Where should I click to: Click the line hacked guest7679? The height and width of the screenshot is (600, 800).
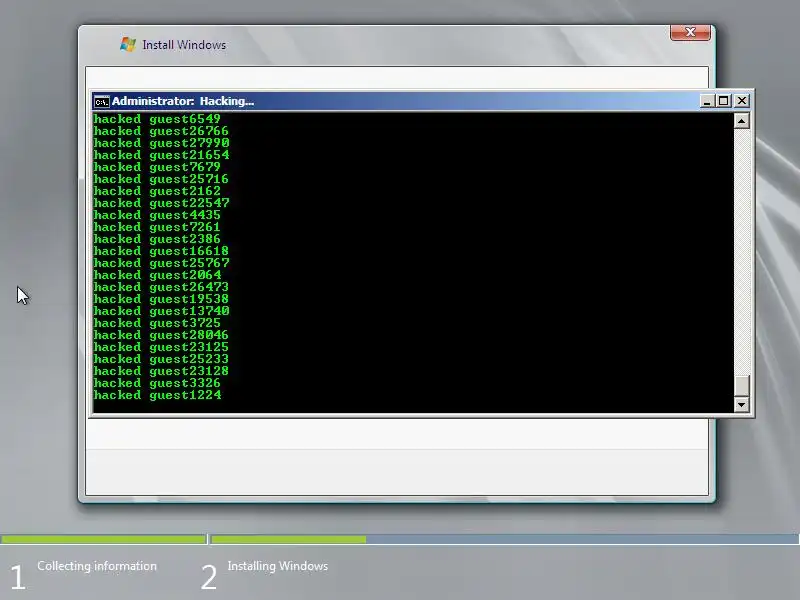[x=157, y=167]
